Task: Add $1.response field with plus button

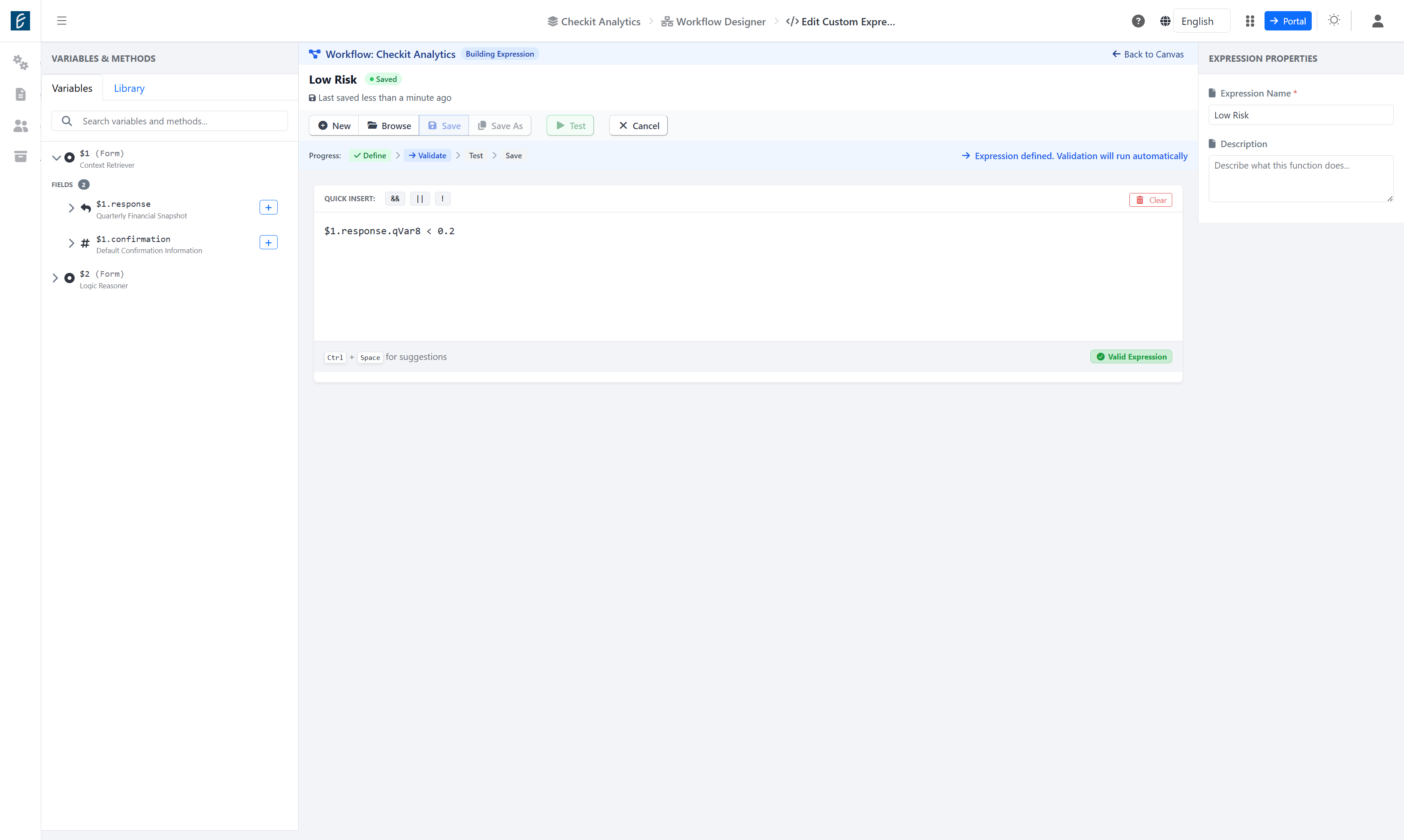Action: pyautogui.click(x=268, y=207)
